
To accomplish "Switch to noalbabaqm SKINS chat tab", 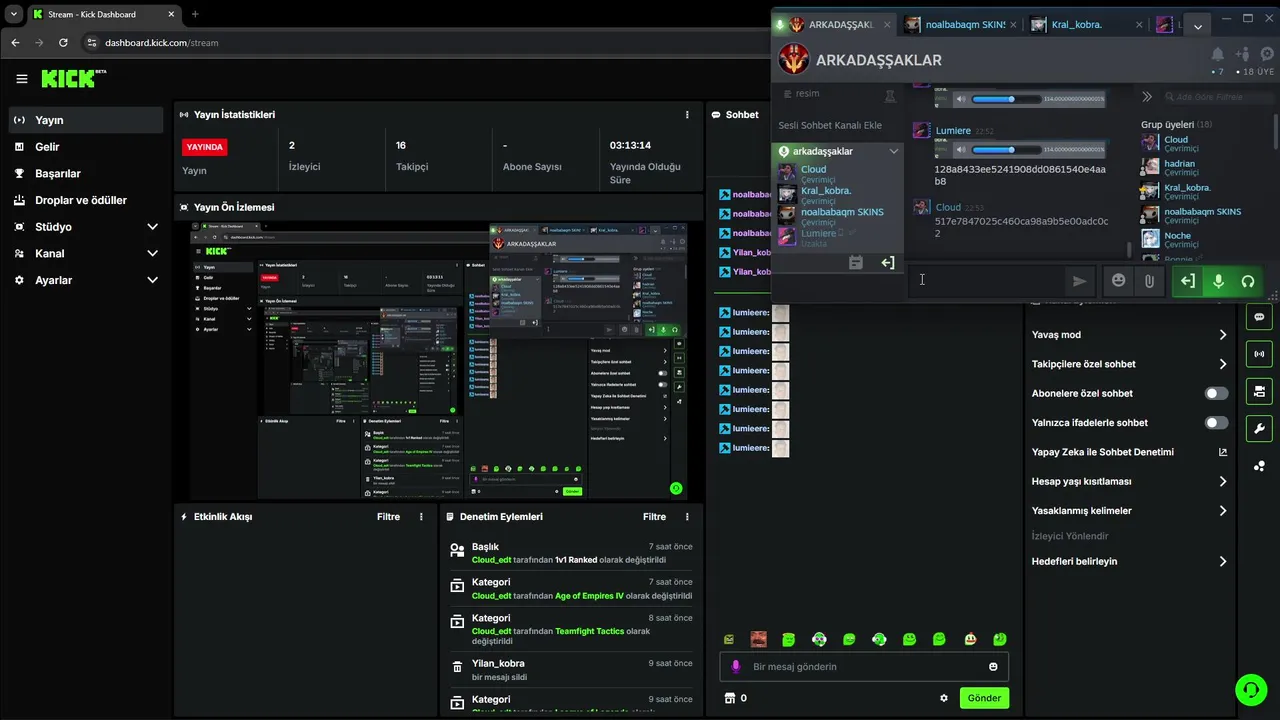I will point(959,24).
